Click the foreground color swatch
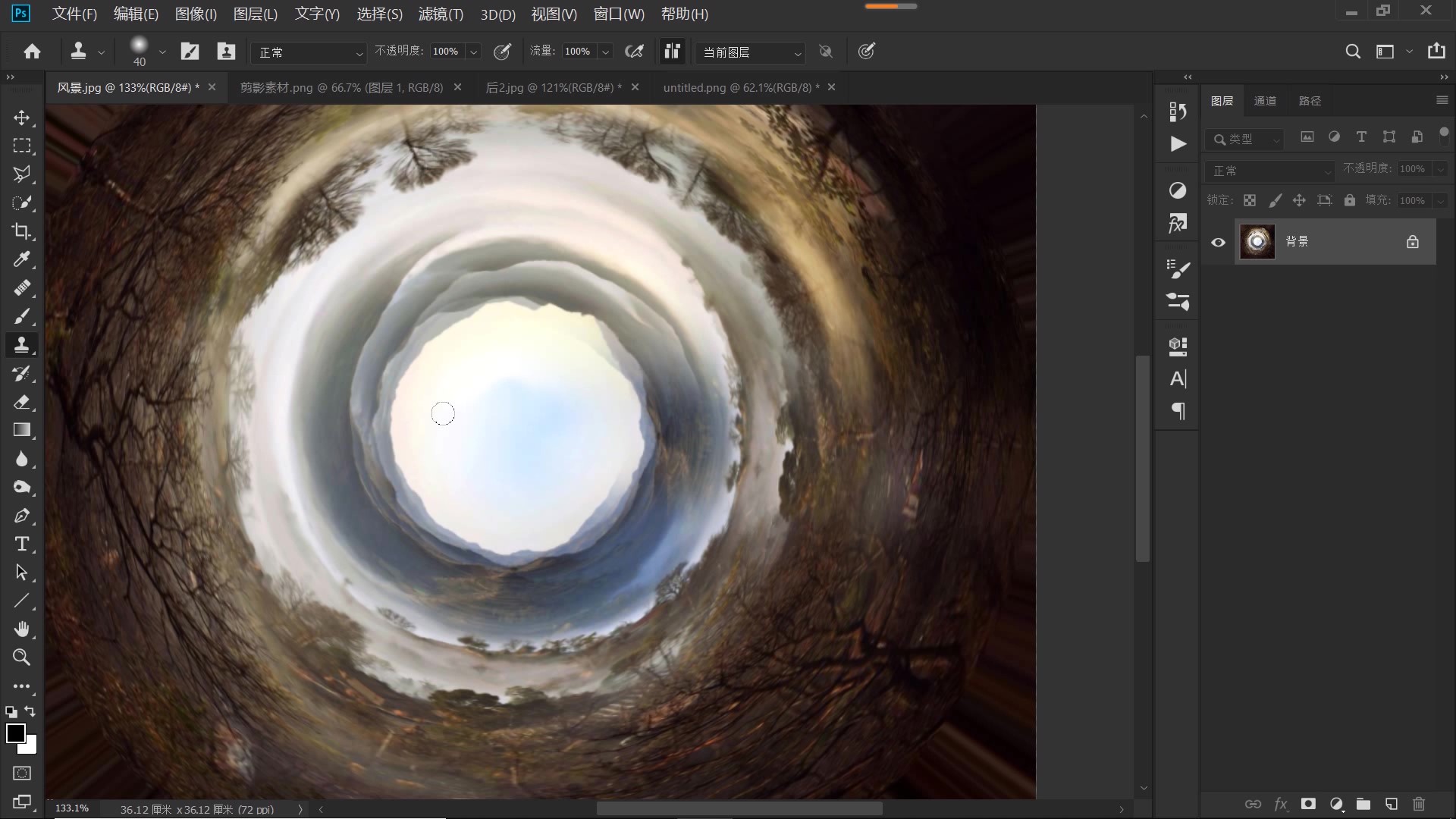Image resolution: width=1456 pixels, height=819 pixels. (x=15, y=733)
